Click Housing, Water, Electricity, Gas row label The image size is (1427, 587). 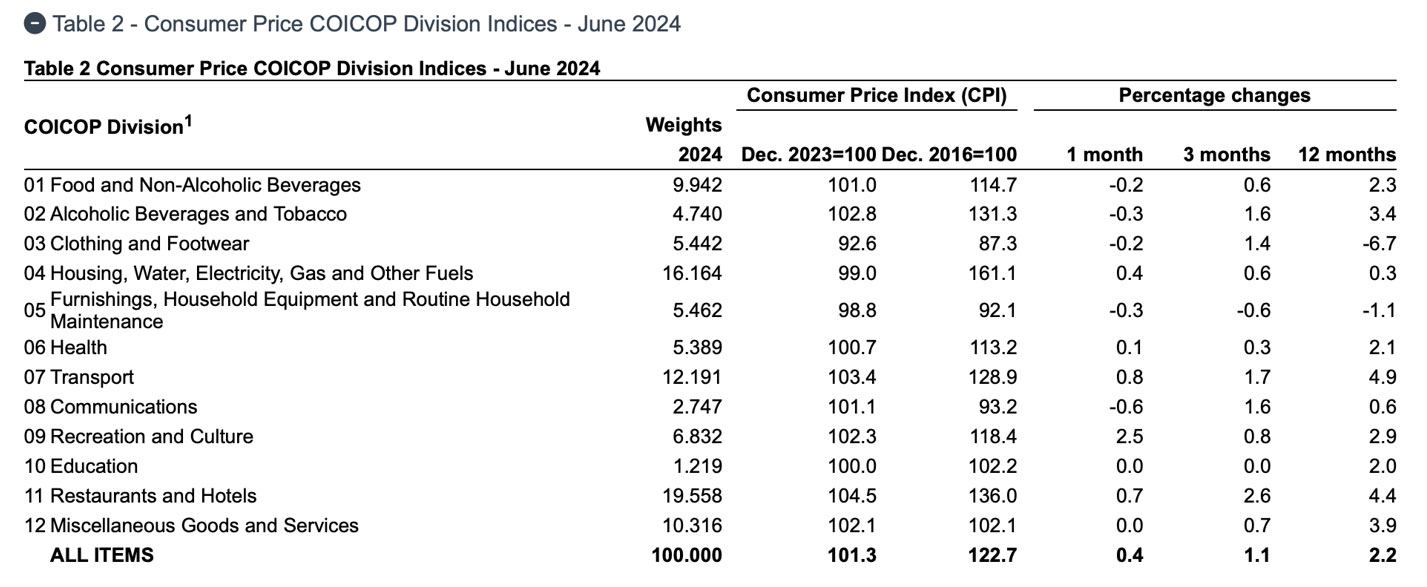tap(261, 273)
